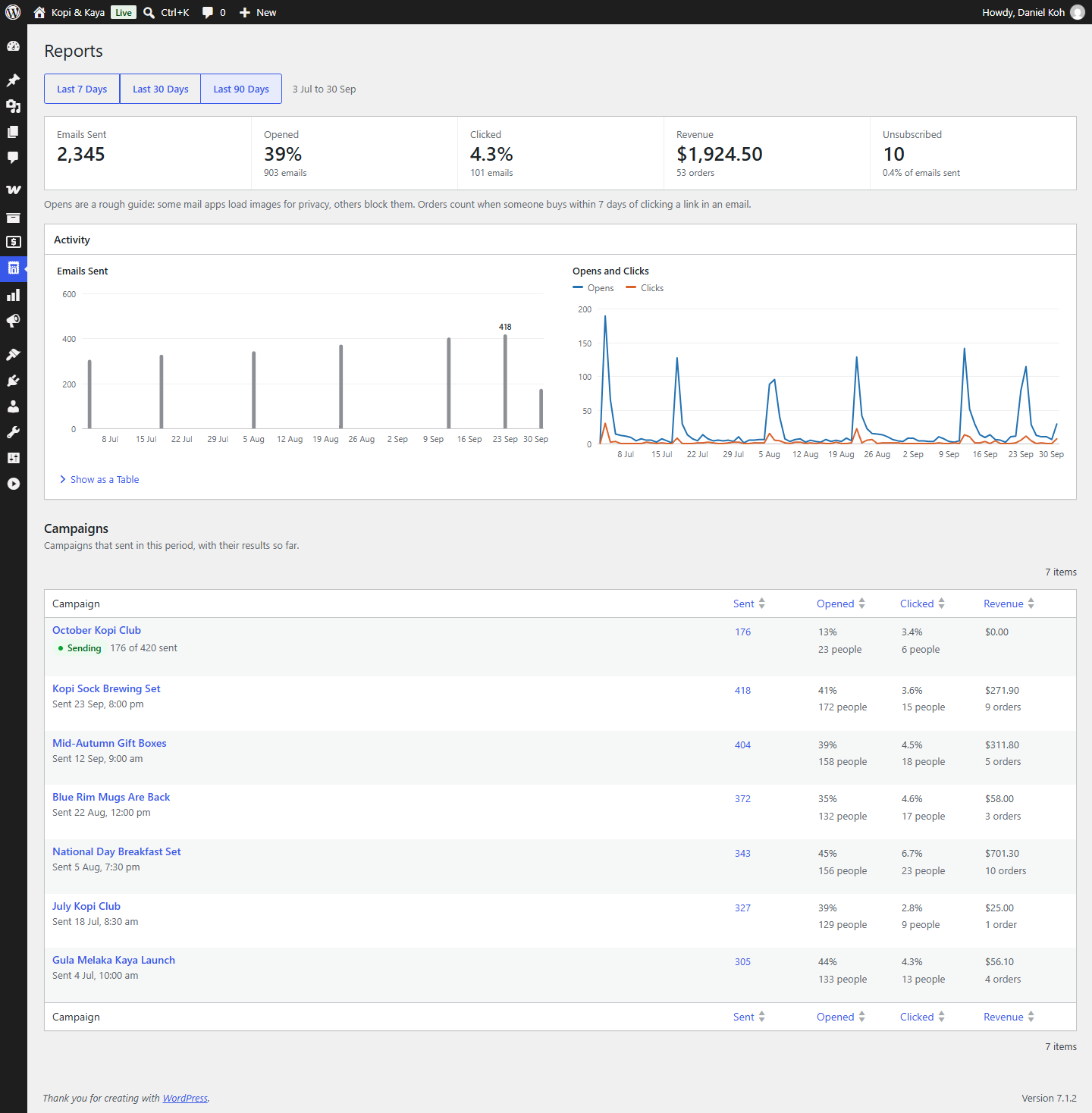This screenshot has height=1113, width=1092.
Task: Open the WordPress logo menu
Action: [13, 12]
